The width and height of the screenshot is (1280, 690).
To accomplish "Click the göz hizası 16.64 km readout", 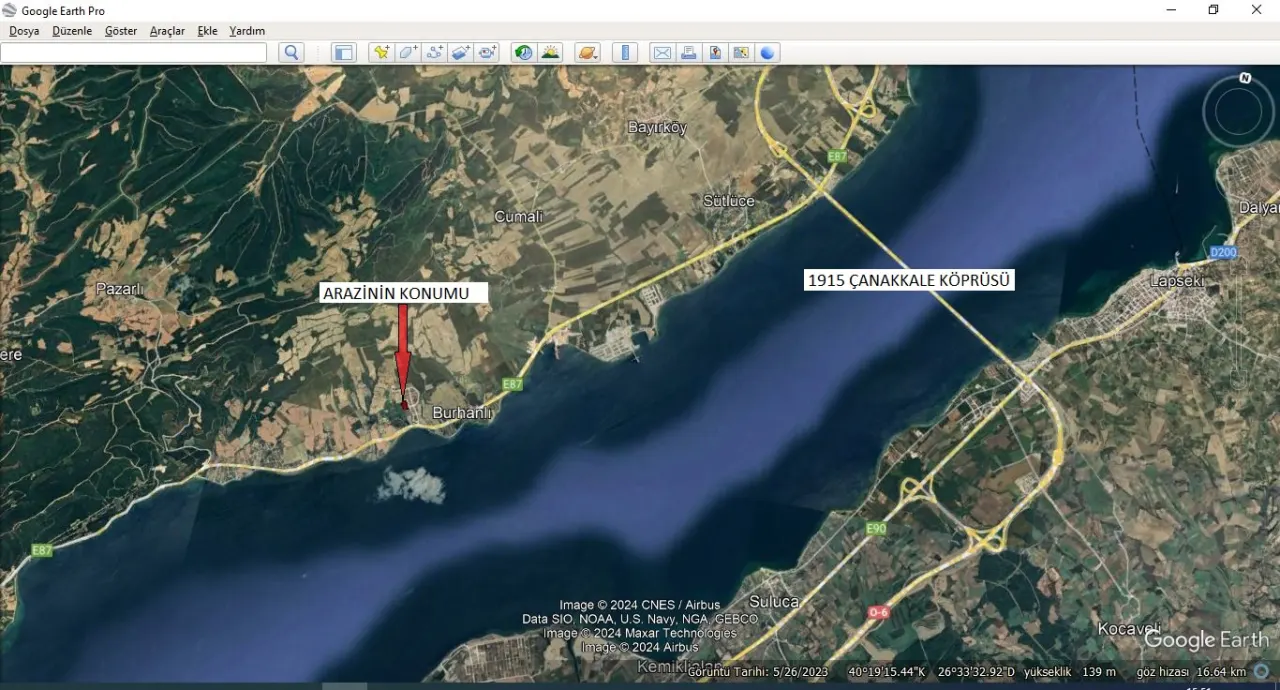I will pos(1191,672).
